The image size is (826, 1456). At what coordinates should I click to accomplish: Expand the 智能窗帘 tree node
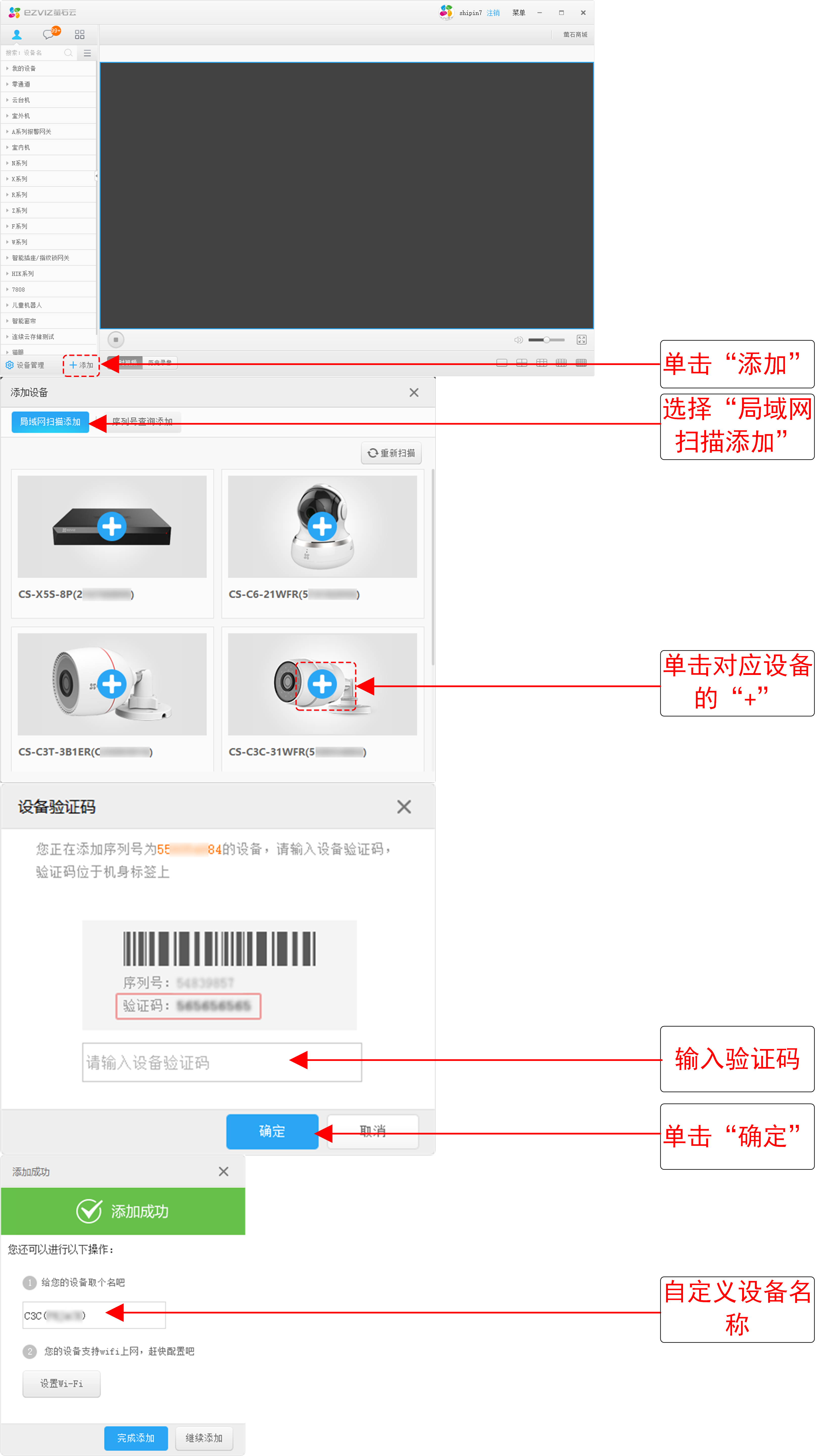[24, 321]
